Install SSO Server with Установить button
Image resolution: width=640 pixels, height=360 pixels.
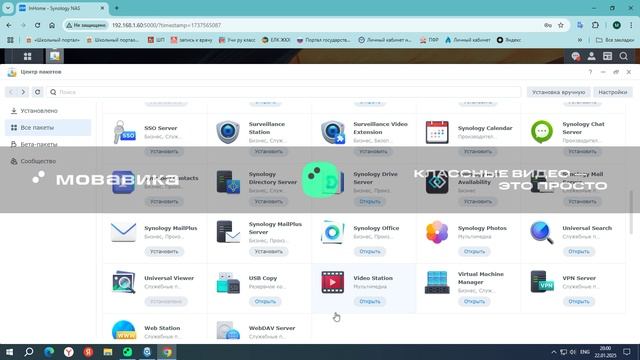pos(164,151)
